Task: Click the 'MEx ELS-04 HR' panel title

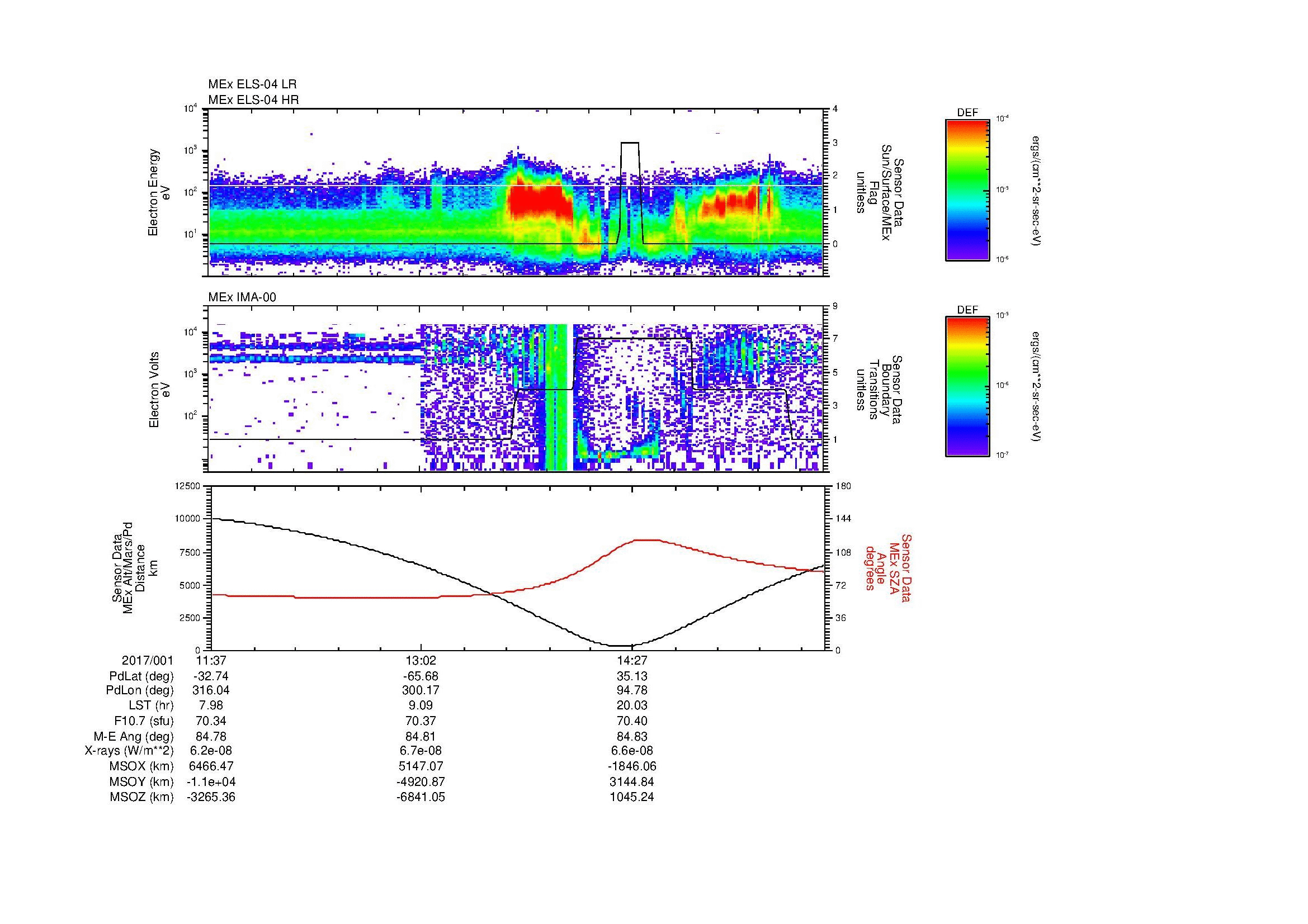Action: pyautogui.click(x=253, y=99)
